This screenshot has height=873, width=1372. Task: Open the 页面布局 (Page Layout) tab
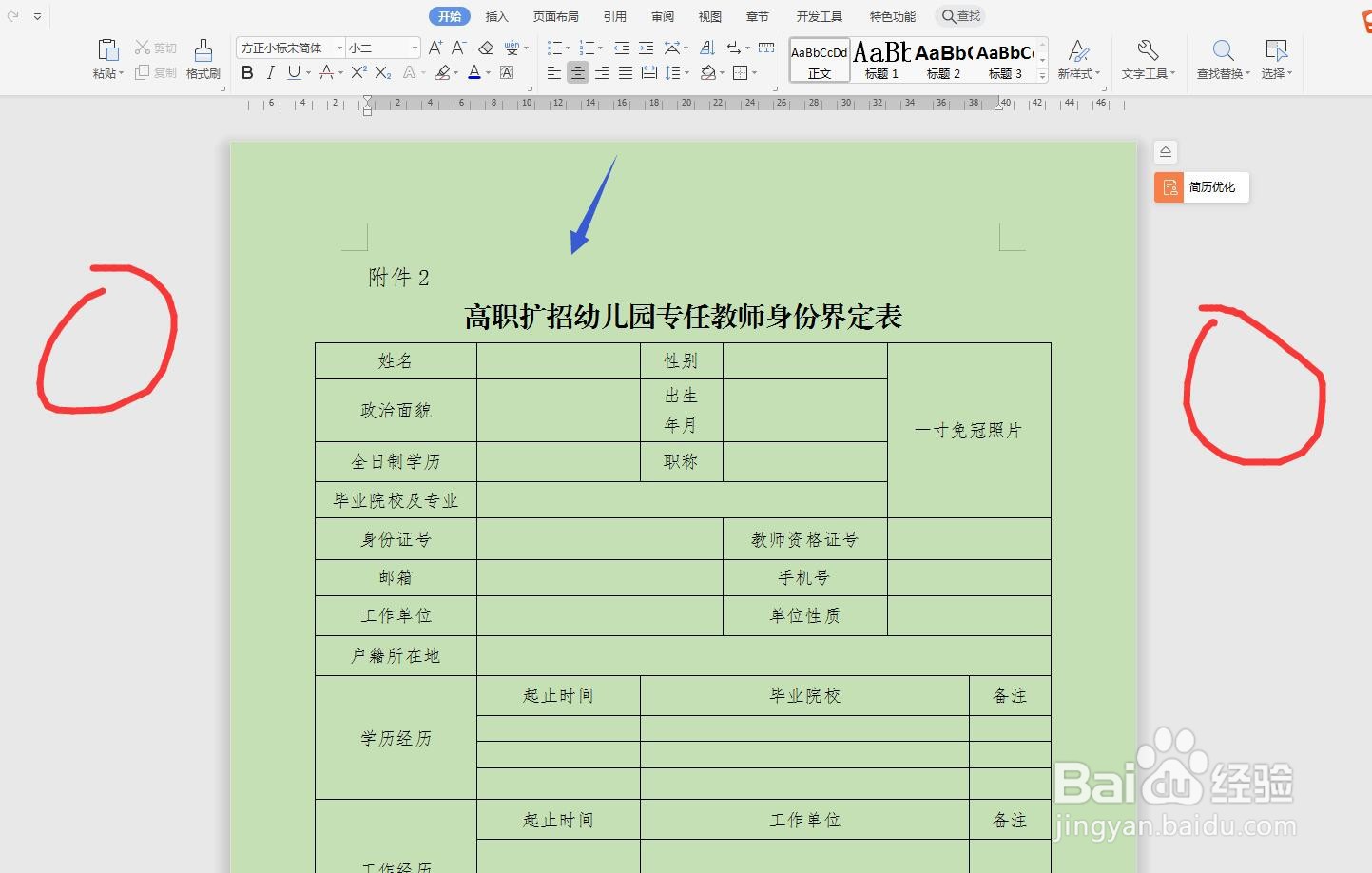[556, 16]
